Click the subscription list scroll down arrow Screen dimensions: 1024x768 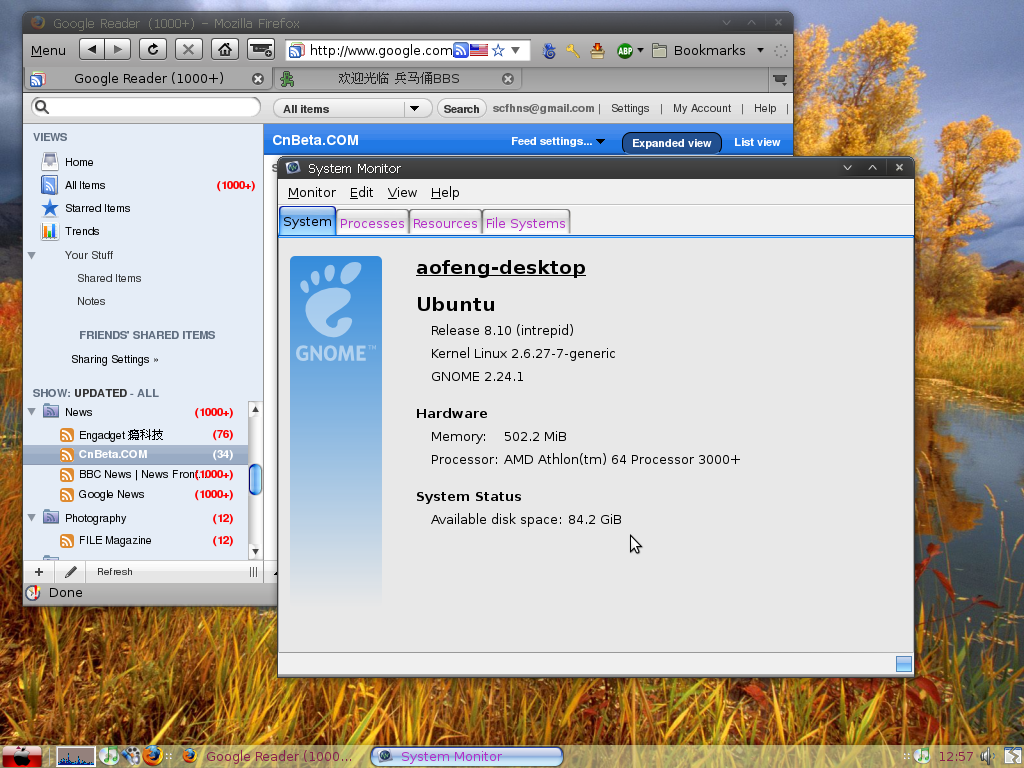coord(255,552)
